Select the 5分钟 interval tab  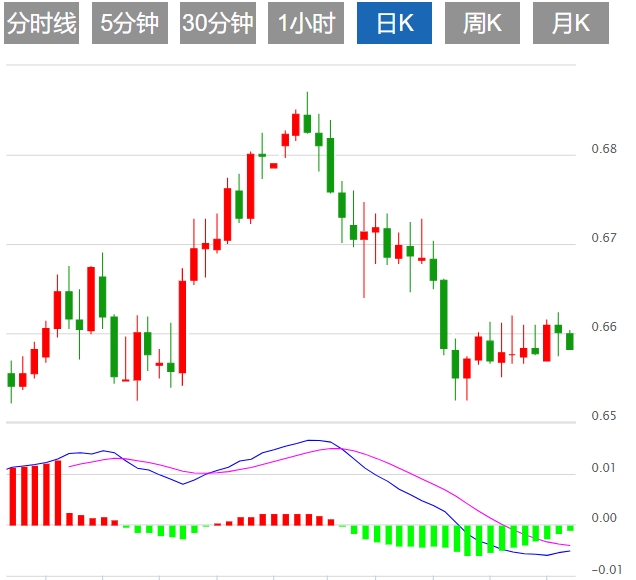point(130,23)
